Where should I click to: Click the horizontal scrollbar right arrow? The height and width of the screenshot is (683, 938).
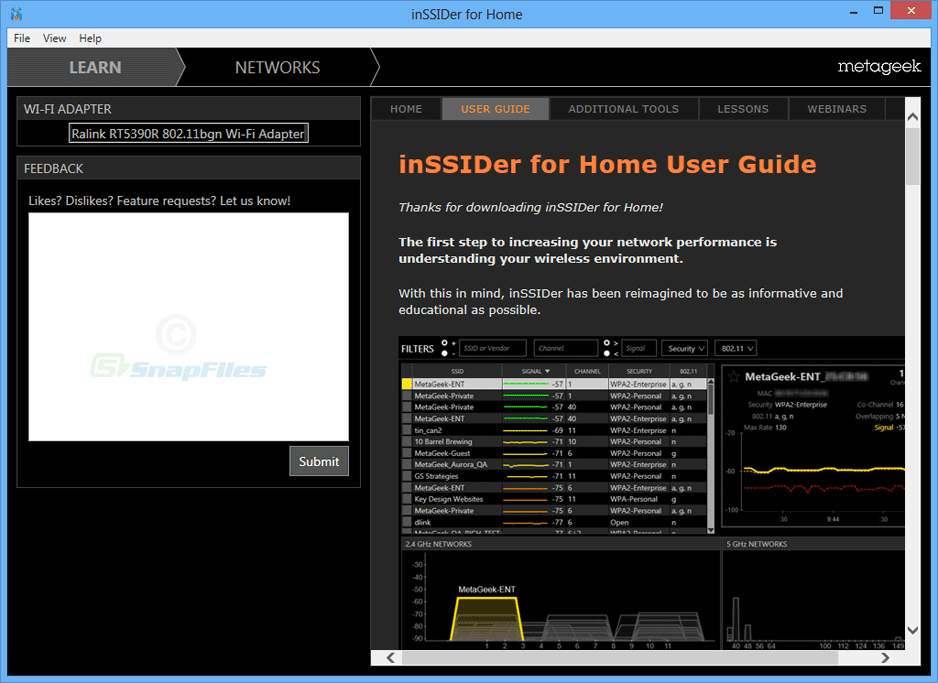[885, 658]
